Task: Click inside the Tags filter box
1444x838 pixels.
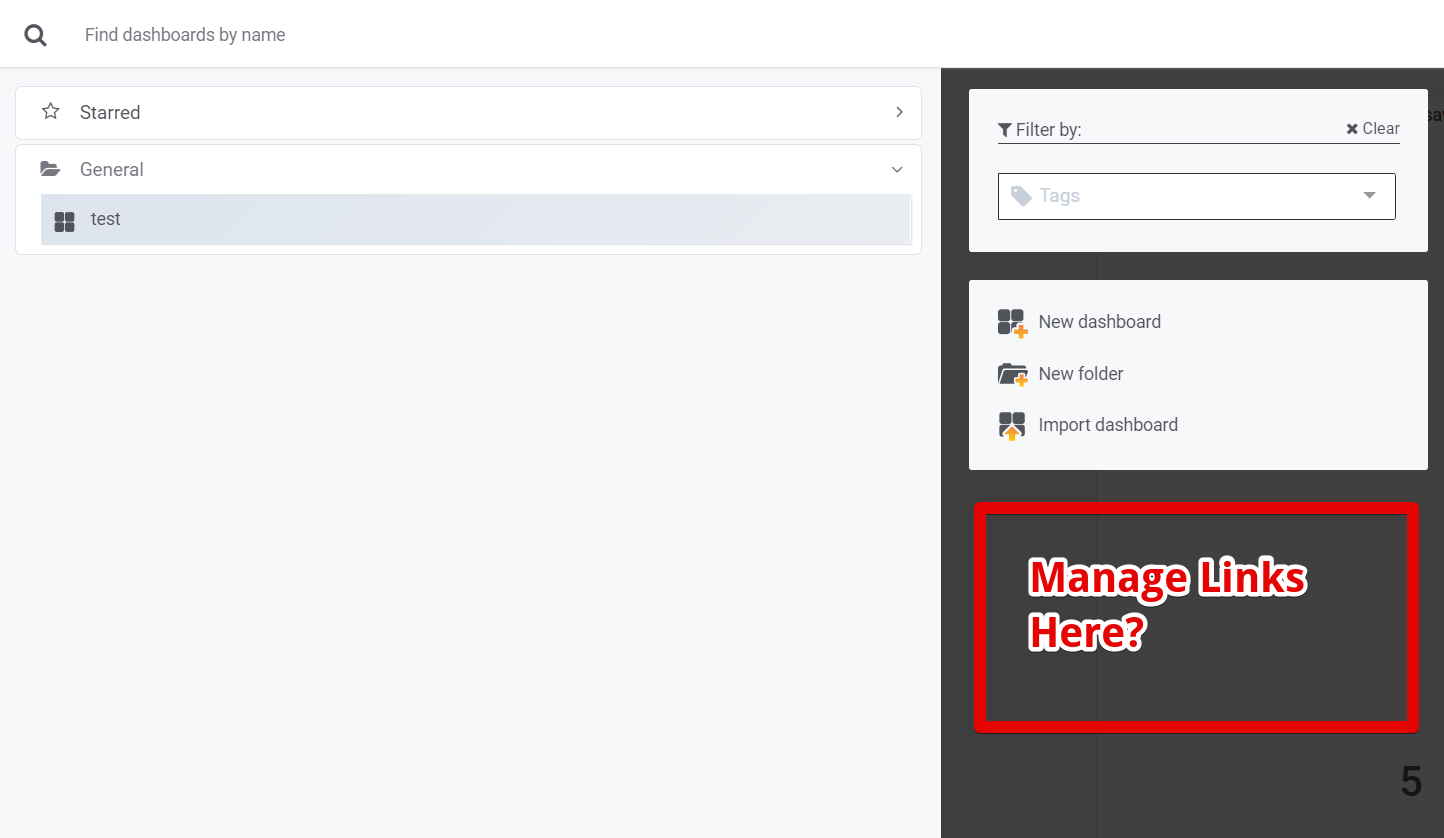Action: click(x=1196, y=196)
